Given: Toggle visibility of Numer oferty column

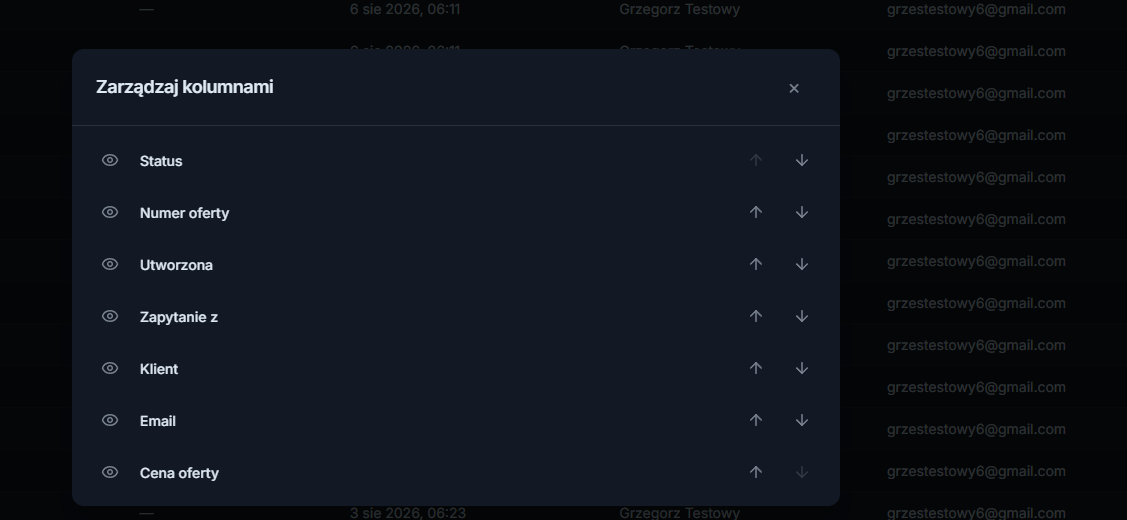Looking at the screenshot, I should coord(110,212).
